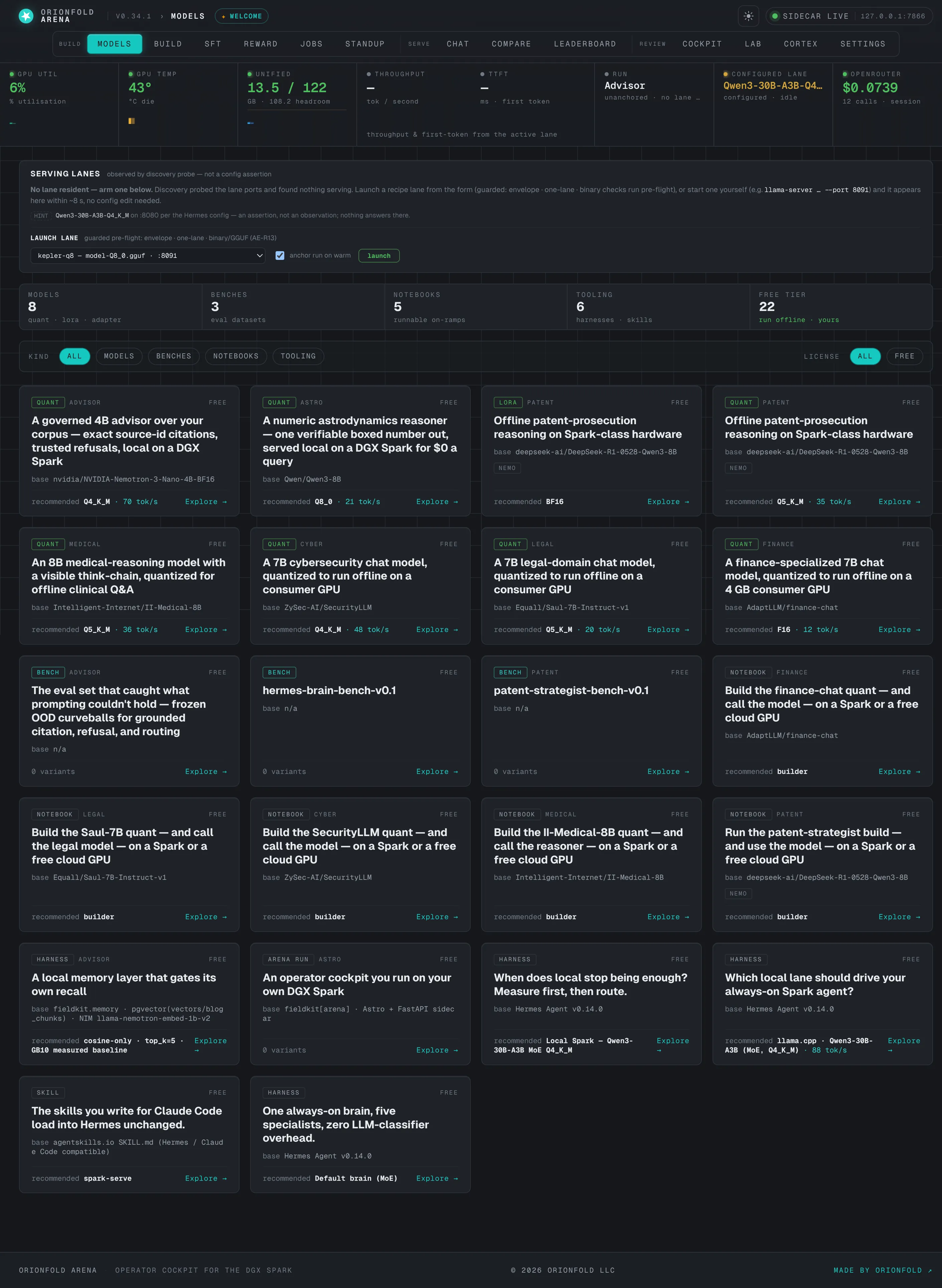Enable the anchor run on warm checkbox
The width and height of the screenshot is (942, 1288).
280,256
